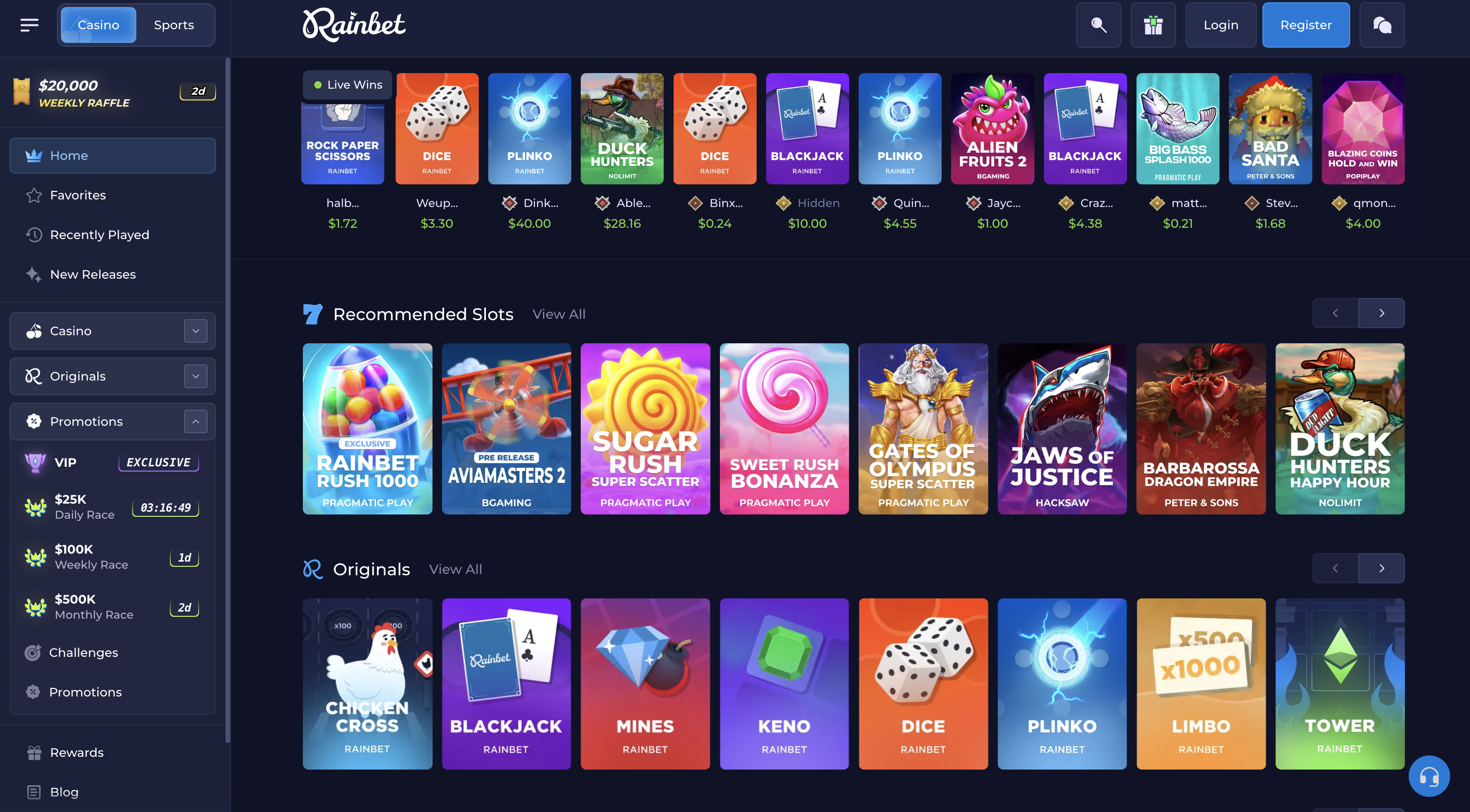Click the Register button

[1306, 25]
